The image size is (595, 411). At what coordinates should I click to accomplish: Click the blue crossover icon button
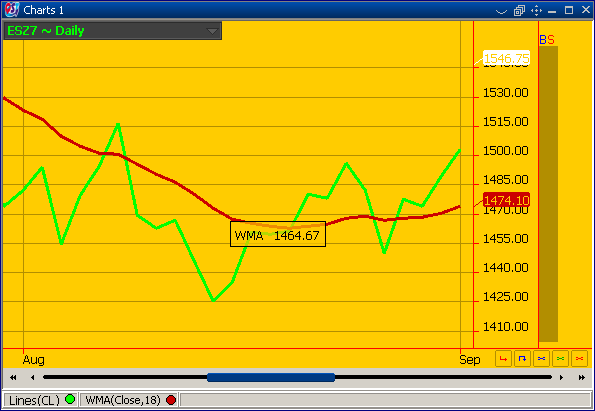(541, 359)
